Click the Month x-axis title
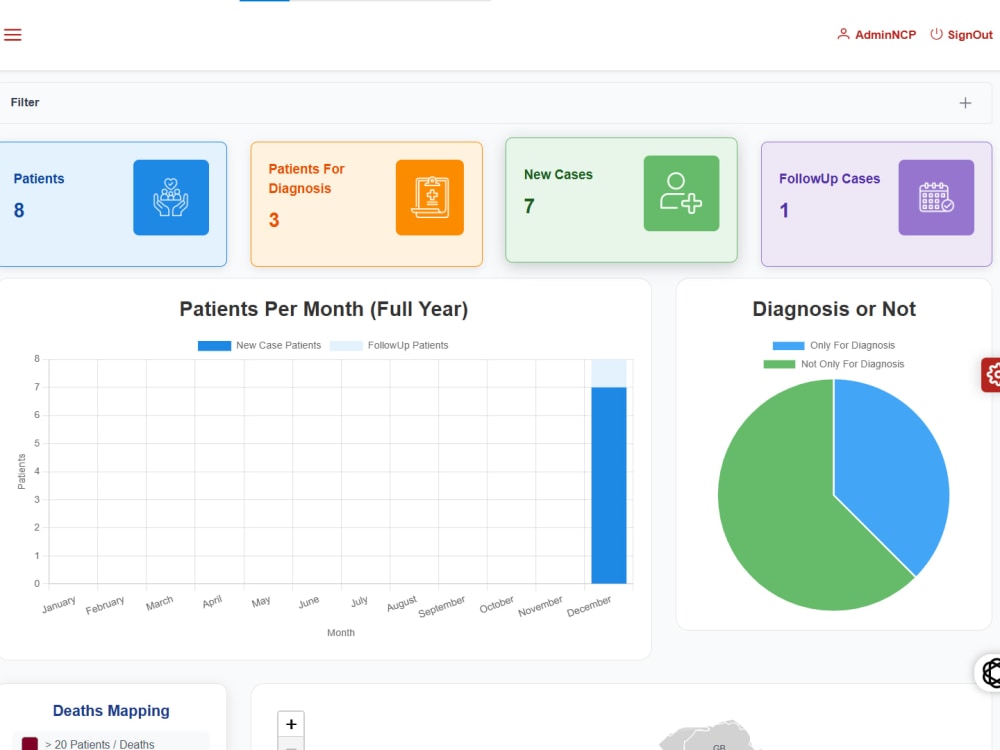Viewport: 1000px width, 750px height. point(341,633)
